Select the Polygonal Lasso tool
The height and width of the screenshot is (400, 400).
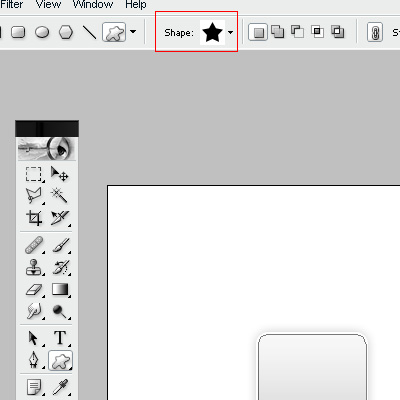[34, 195]
